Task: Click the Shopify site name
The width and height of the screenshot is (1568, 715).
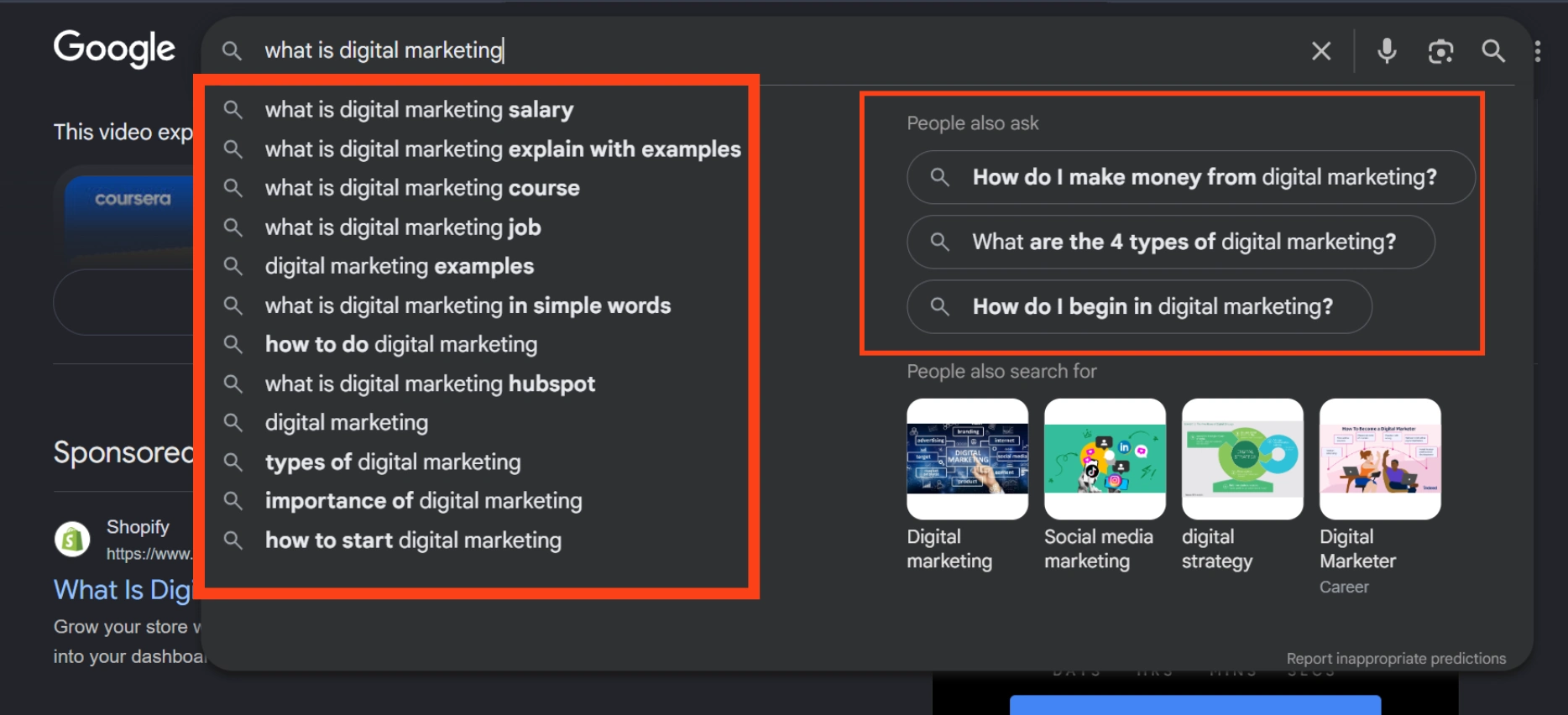Action: [x=138, y=527]
